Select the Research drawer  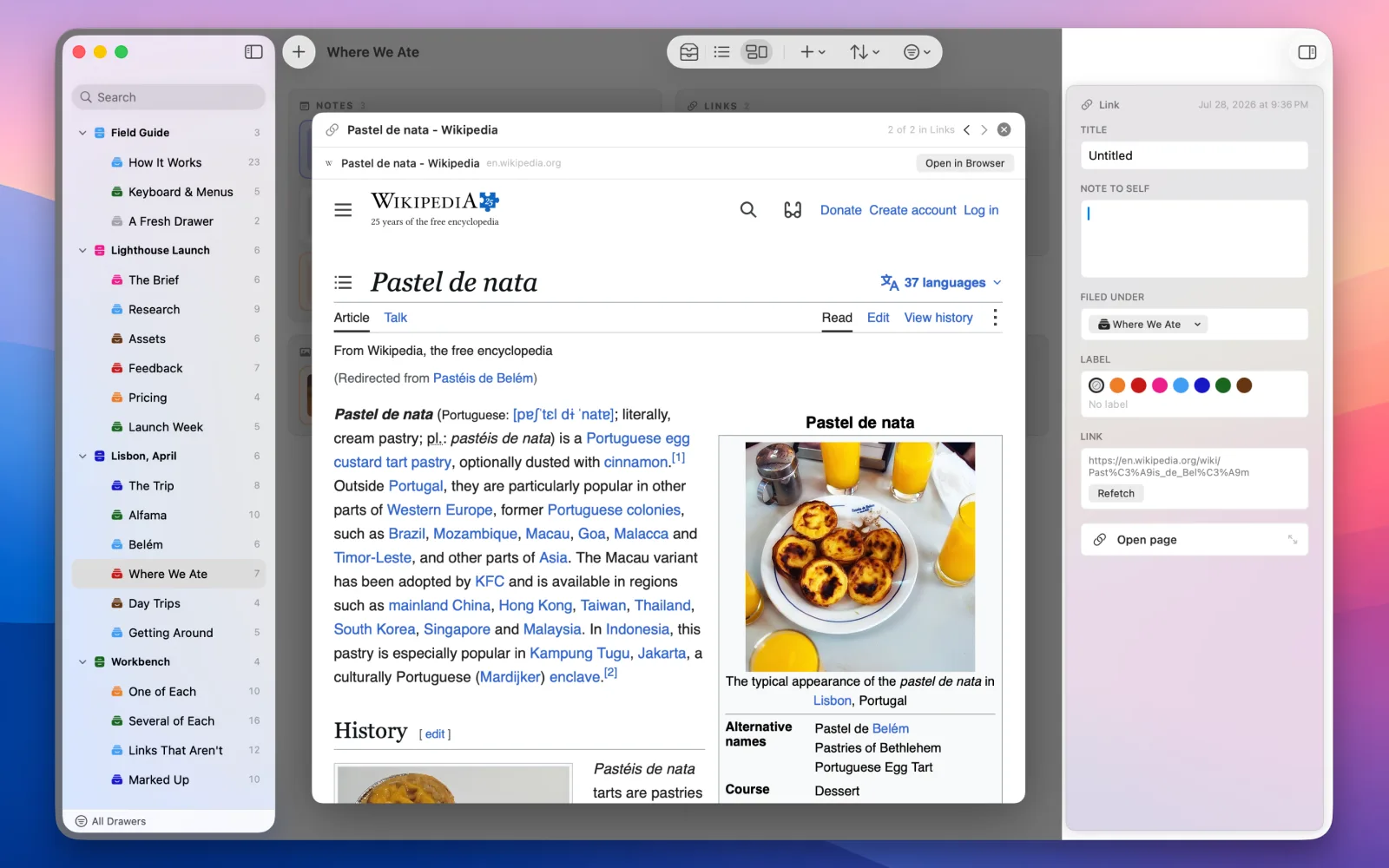click(x=168, y=309)
